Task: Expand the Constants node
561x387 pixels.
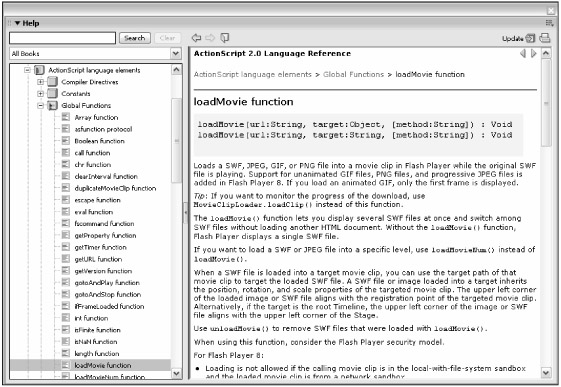Action: click(x=40, y=94)
